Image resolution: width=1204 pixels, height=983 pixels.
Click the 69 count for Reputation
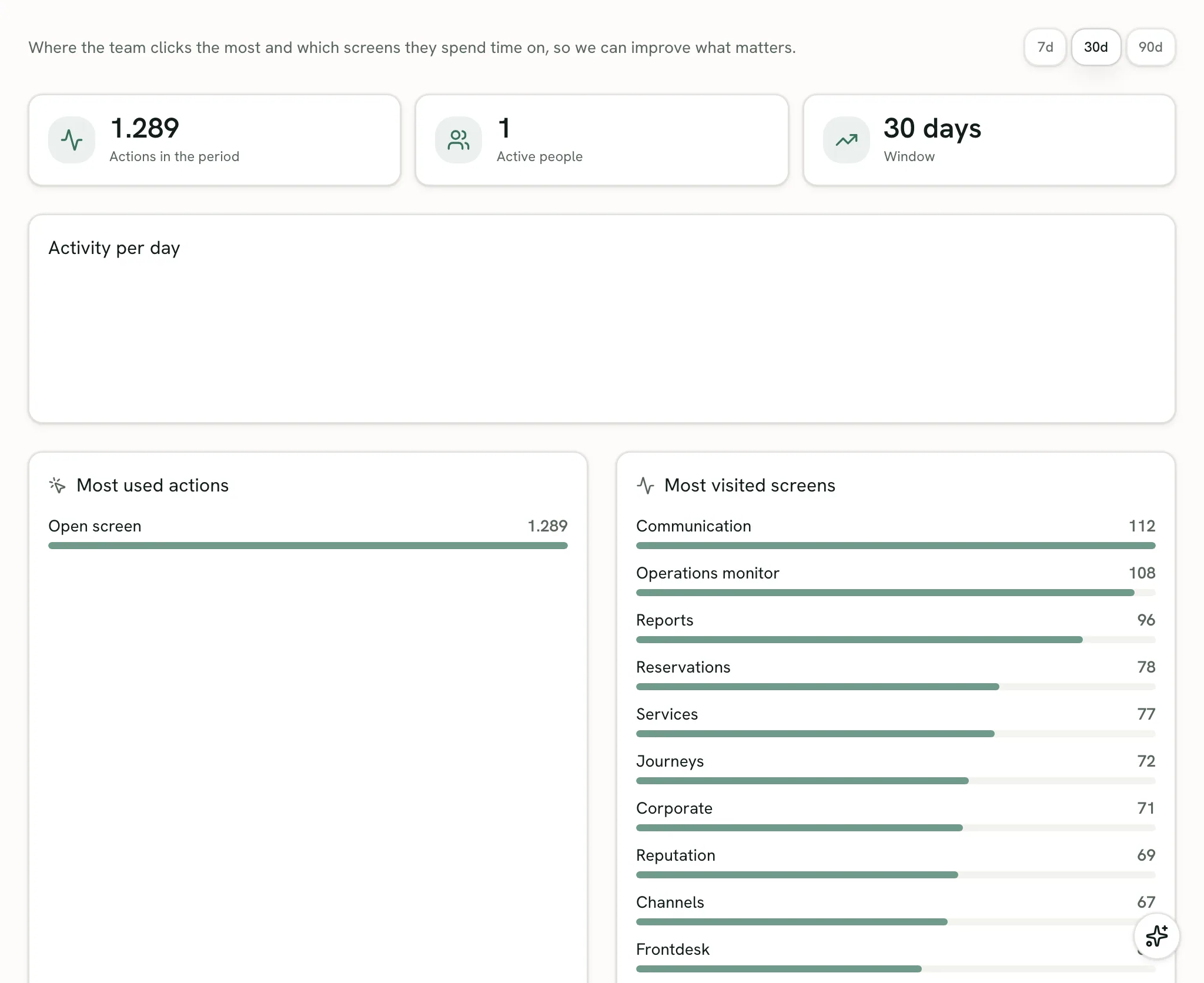click(x=1146, y=855)
